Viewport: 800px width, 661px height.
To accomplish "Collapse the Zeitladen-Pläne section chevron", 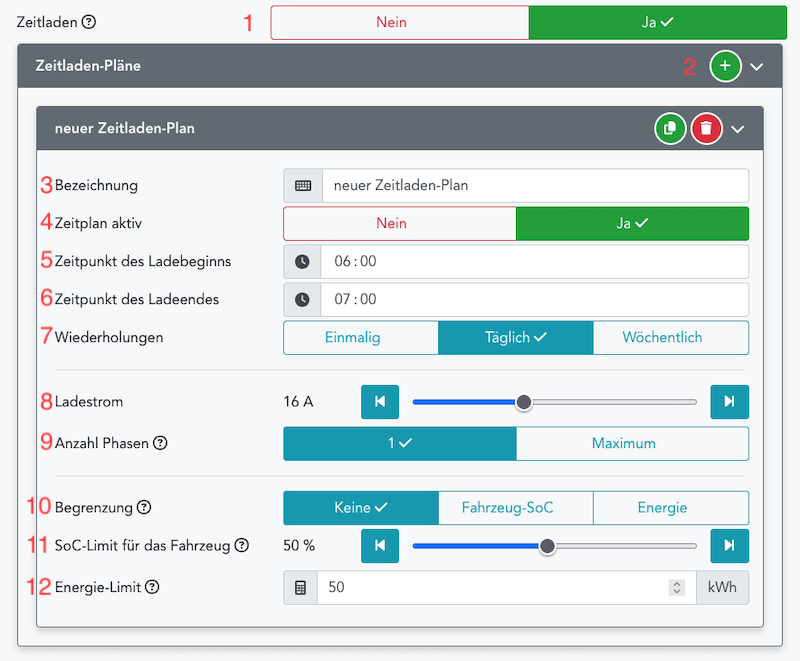I will (x=757, y=66).
